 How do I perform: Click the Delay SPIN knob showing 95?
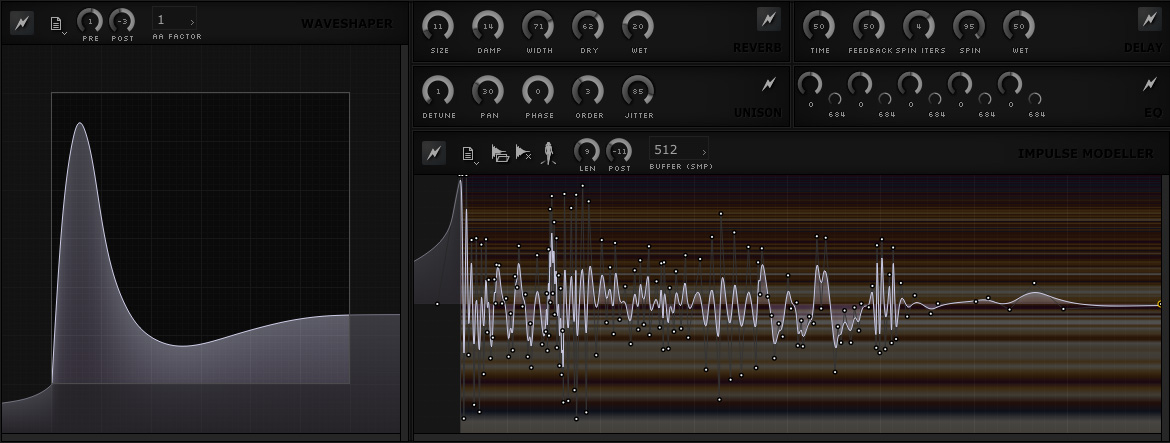(969, 26)
